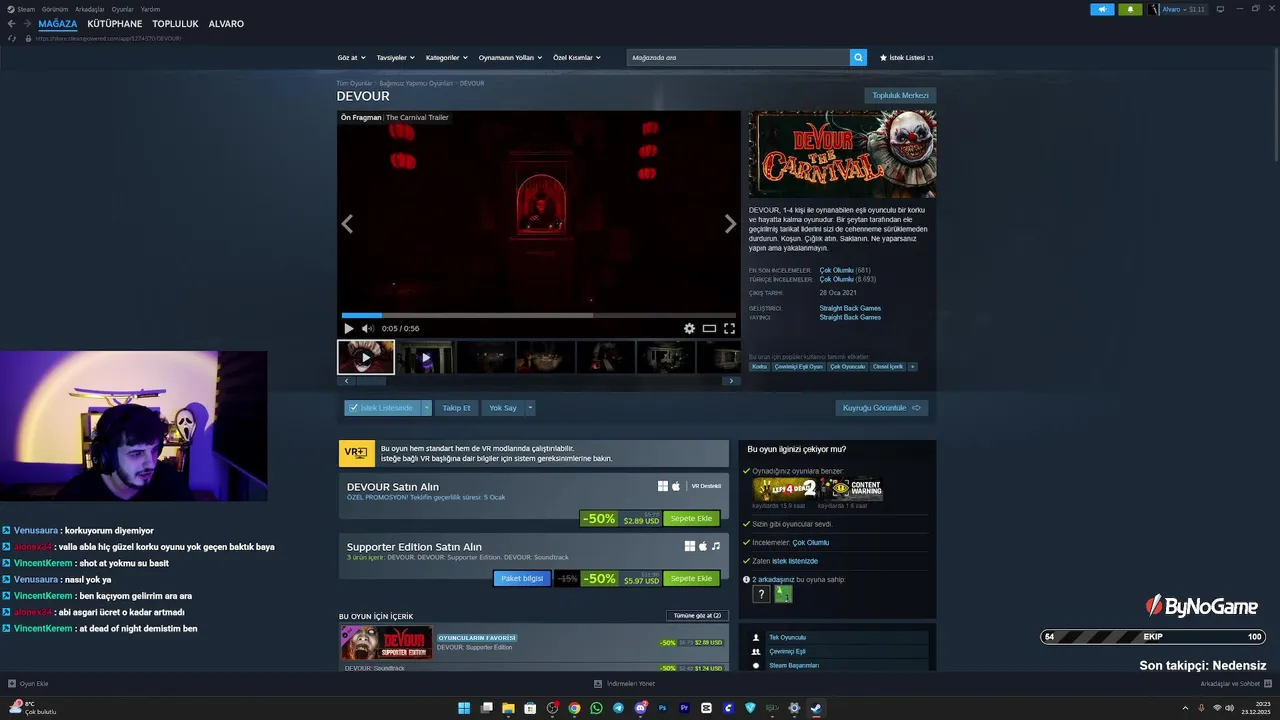This screenshot has width=1280, height=720.
Task: Open Premiere Pro from the taskbar
Action: [x=685, y=708]
